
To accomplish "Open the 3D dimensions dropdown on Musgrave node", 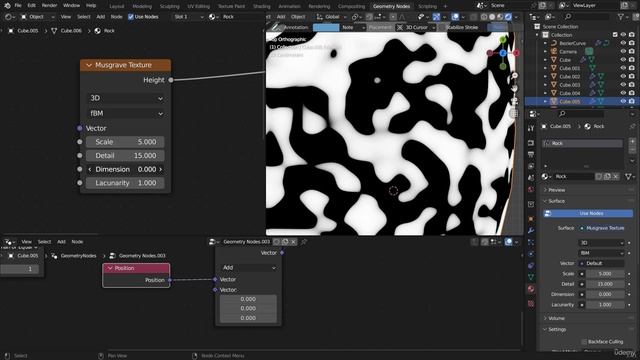I will tap(126, 98).
